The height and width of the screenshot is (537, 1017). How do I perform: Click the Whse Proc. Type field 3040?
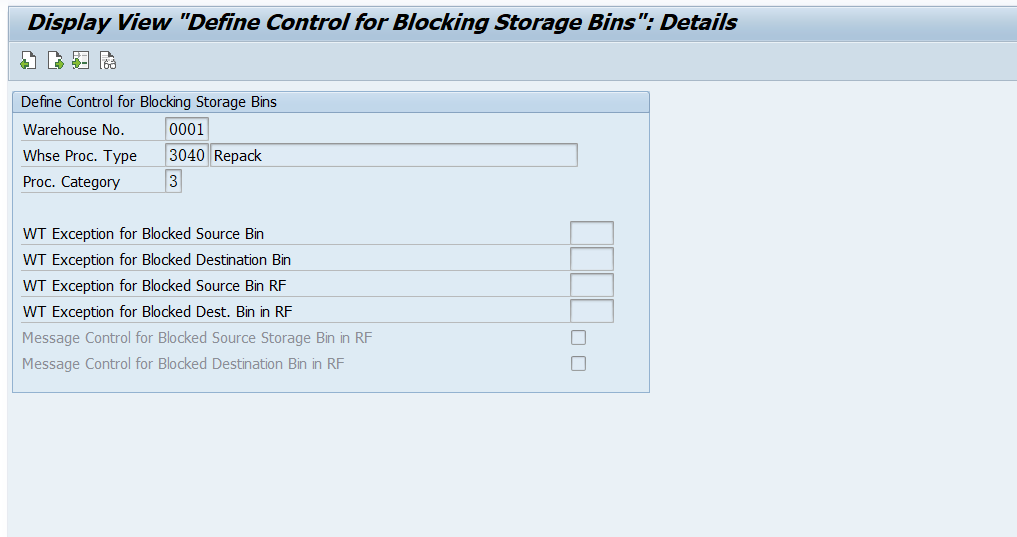[187, 156]
